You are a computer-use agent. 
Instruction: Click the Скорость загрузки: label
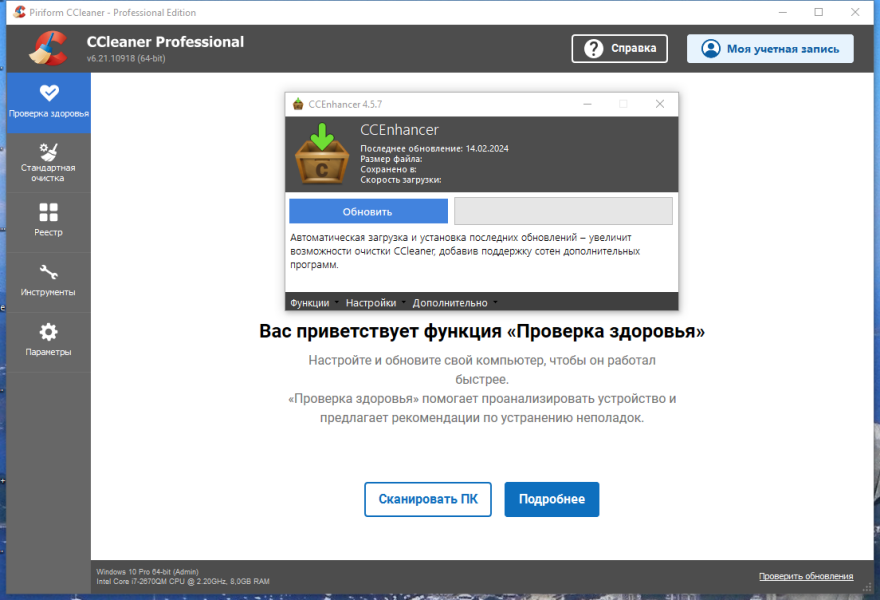tap(401, 180)
